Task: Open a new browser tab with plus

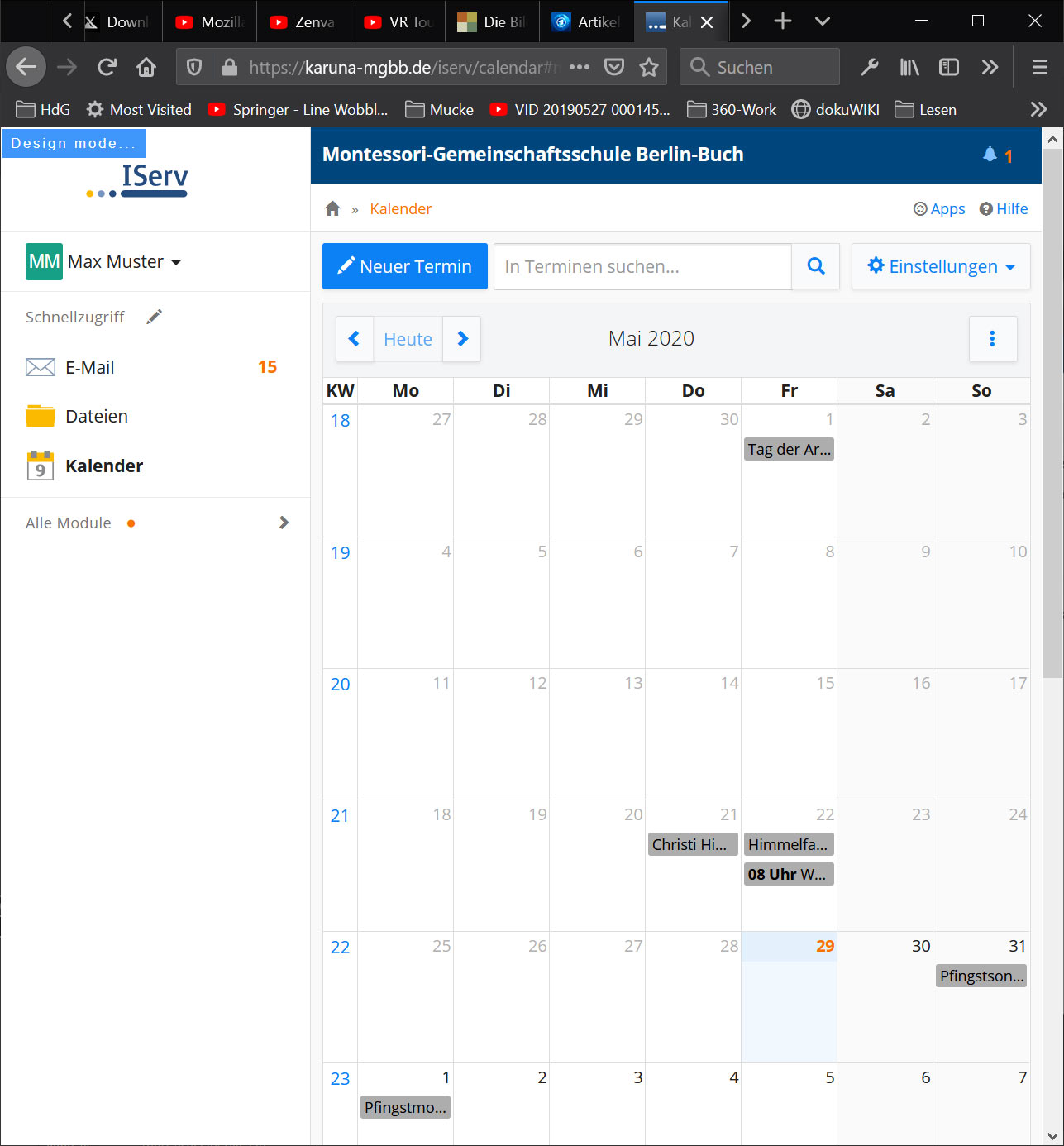Action: tap(783, 21)
